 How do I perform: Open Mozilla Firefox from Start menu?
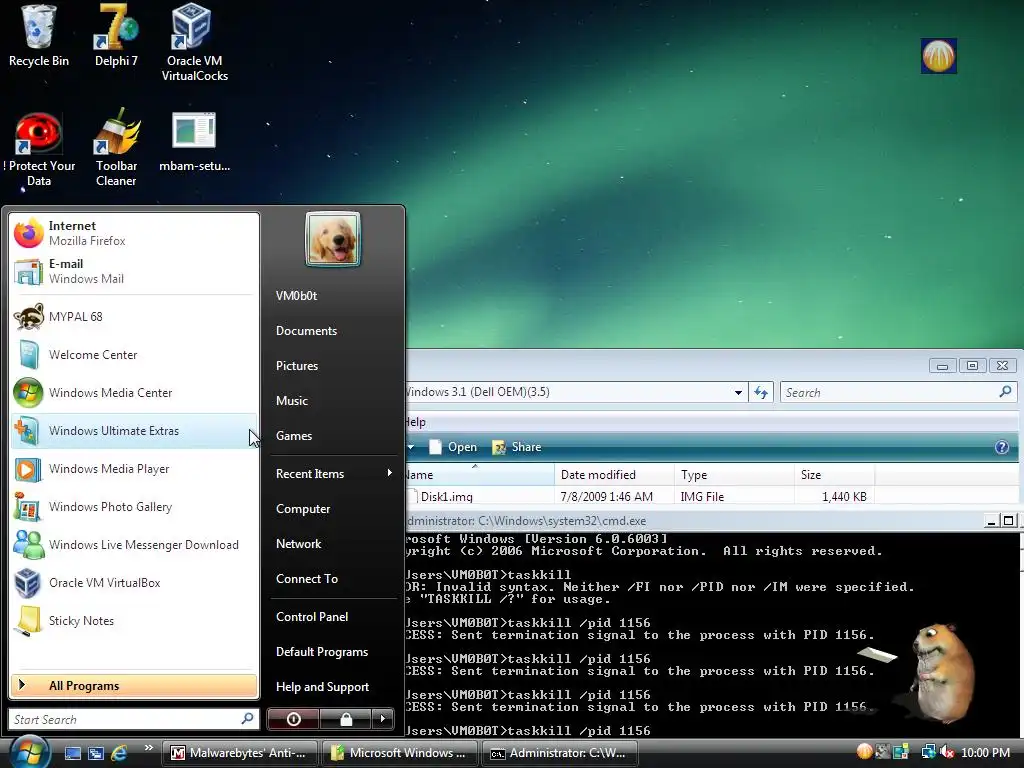[x=134, y=233]
